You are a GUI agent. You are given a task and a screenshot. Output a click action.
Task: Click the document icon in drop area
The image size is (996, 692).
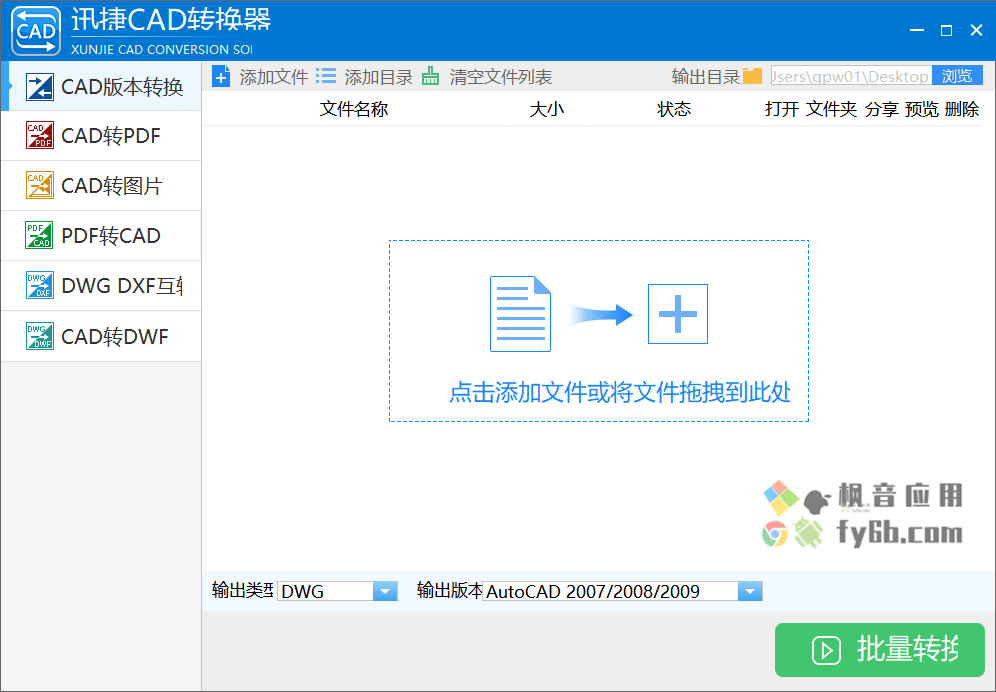(x=520, y=314)
